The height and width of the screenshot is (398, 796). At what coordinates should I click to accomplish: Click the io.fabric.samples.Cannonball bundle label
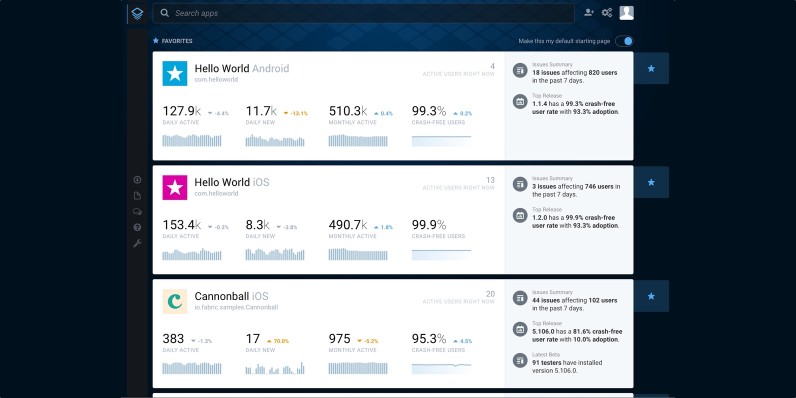click(x=236, y=307)
